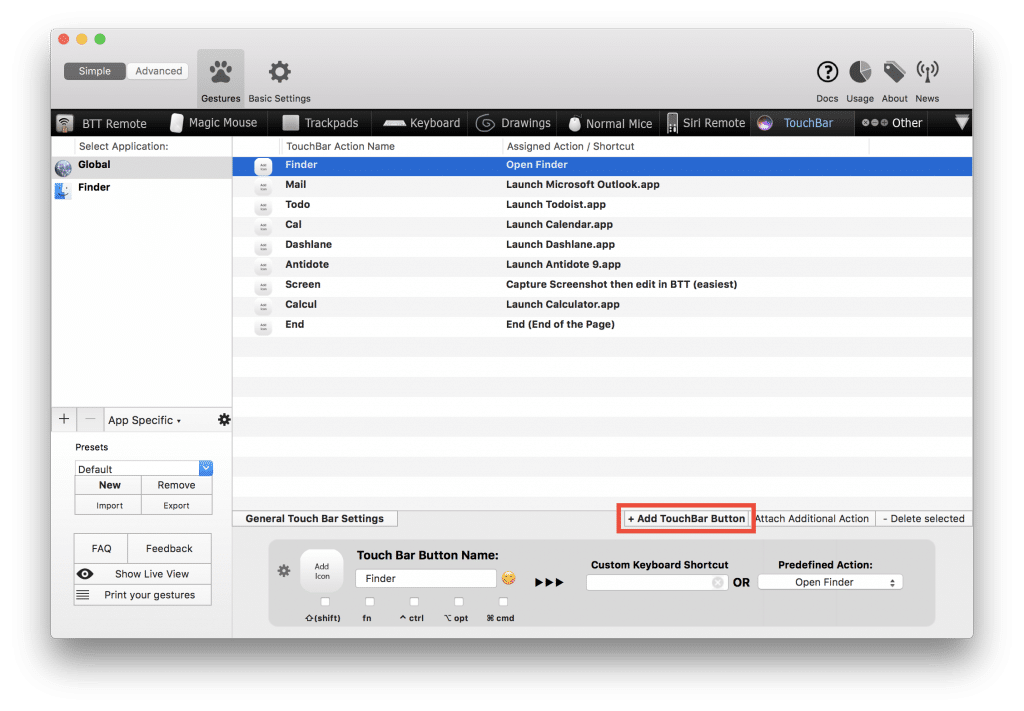
Task: Open the Predefined Action dropdown
Action: [x=831, y=582]
